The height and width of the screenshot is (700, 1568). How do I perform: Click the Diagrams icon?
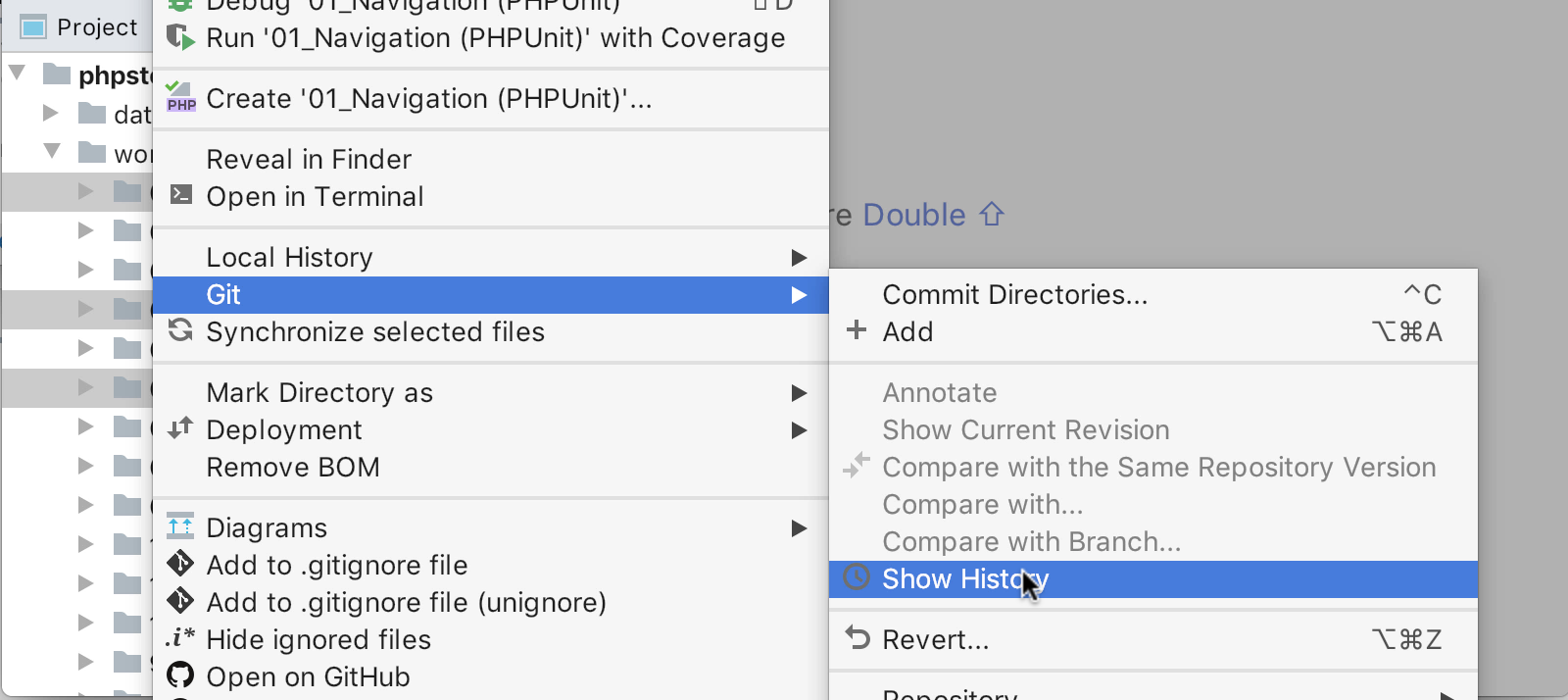180,526
